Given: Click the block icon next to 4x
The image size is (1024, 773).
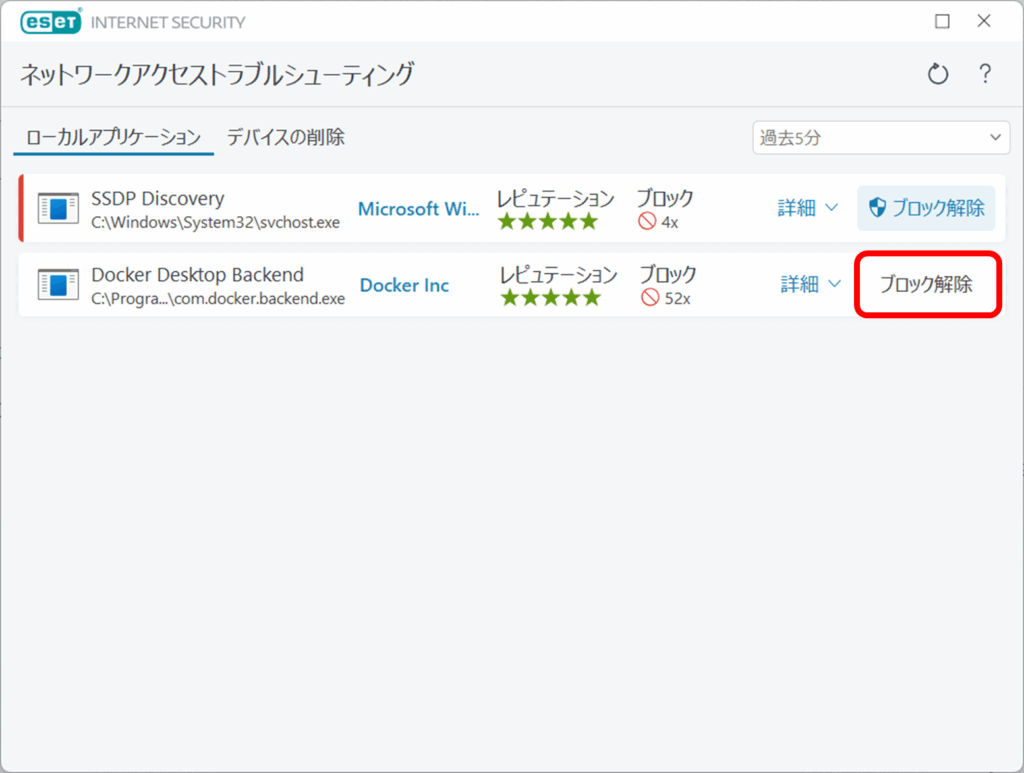Looking at the screenshot, I should pyautogui.click(x=647, y=222).
